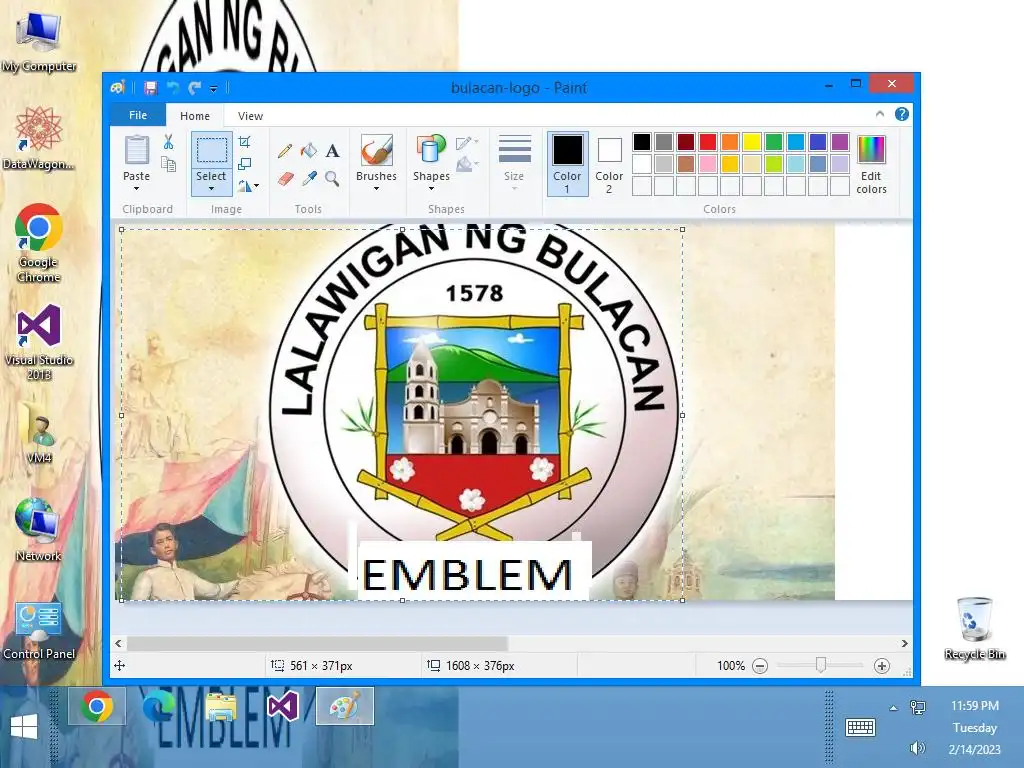This screenshot has height=768, width=1024.
Task: Open the Paint Help icon
Action: (x=902, y=114)
